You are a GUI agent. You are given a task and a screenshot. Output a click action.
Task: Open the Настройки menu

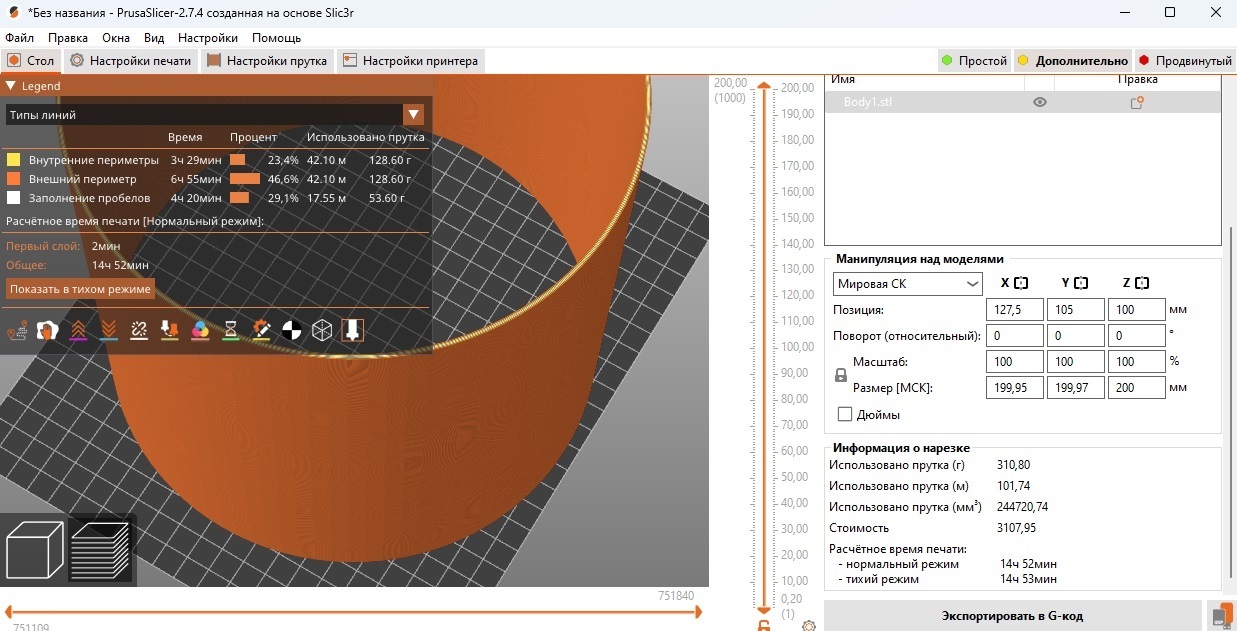tap(208, 38)
